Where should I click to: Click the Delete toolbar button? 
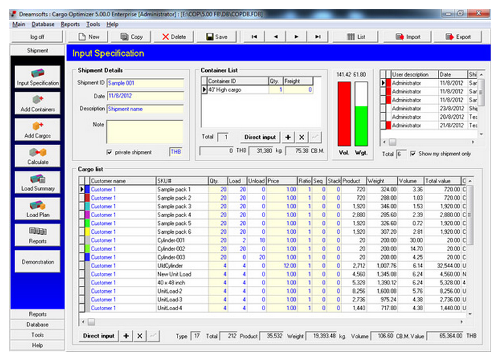click(174, 37)
